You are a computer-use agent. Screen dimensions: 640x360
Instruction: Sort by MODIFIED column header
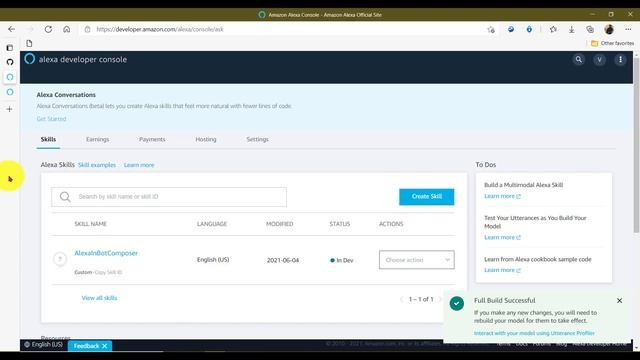[280, 224]
